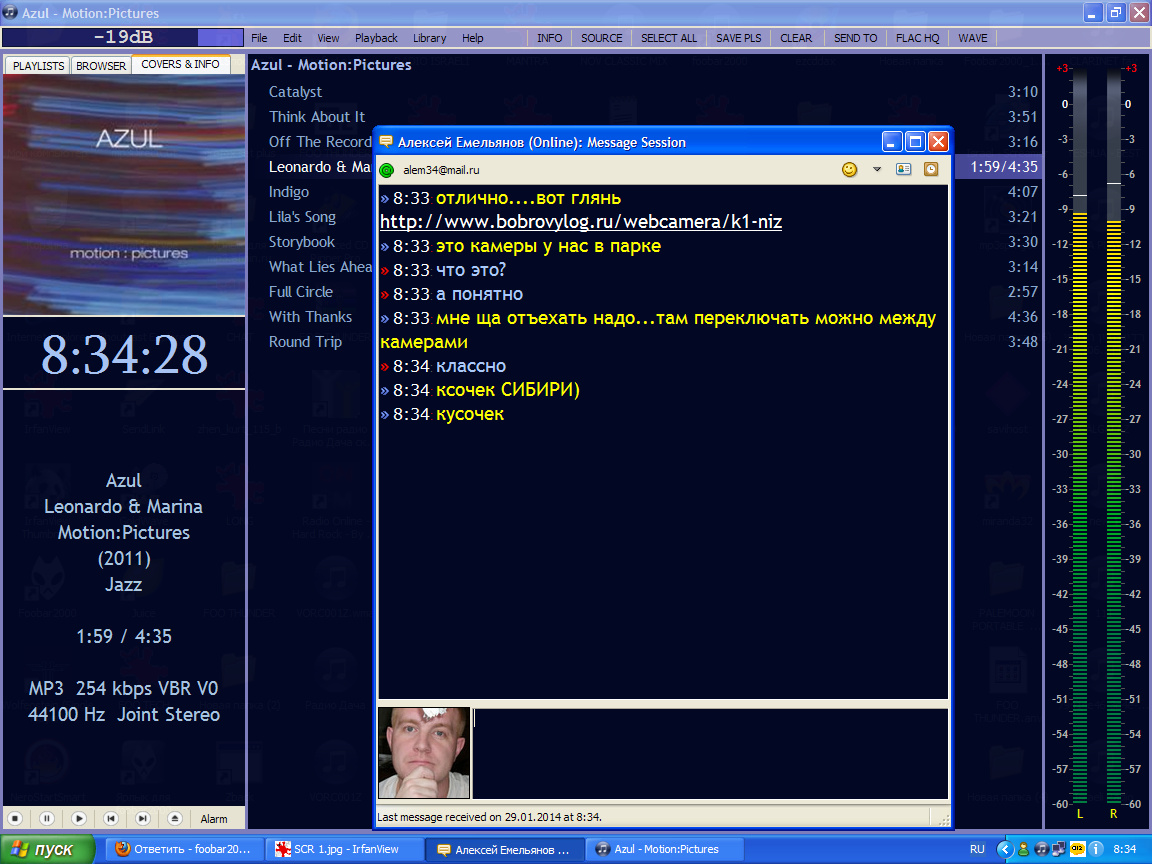Open the bobrovylog.ru webcamera link

coord(580,222)
